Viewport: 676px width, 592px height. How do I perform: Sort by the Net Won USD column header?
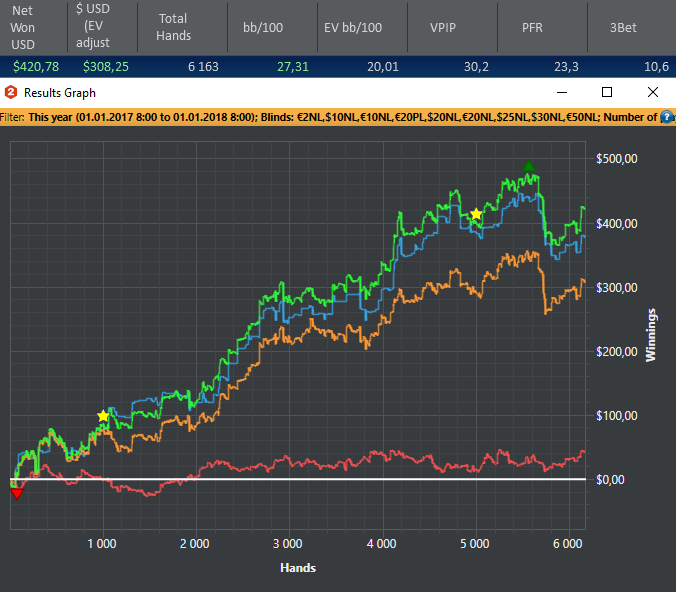click(x=22, y=28)
